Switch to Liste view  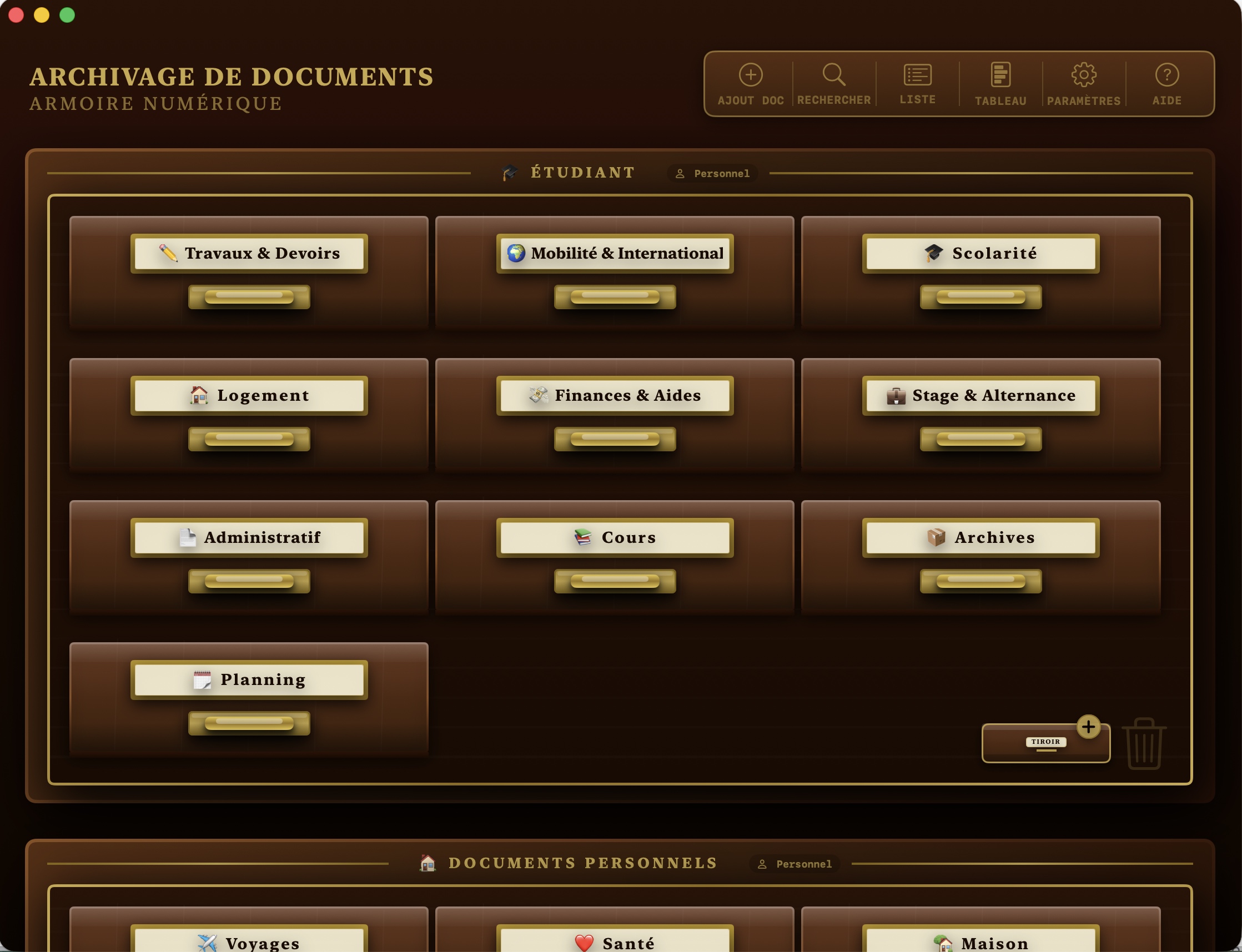(x=917, y=84)
